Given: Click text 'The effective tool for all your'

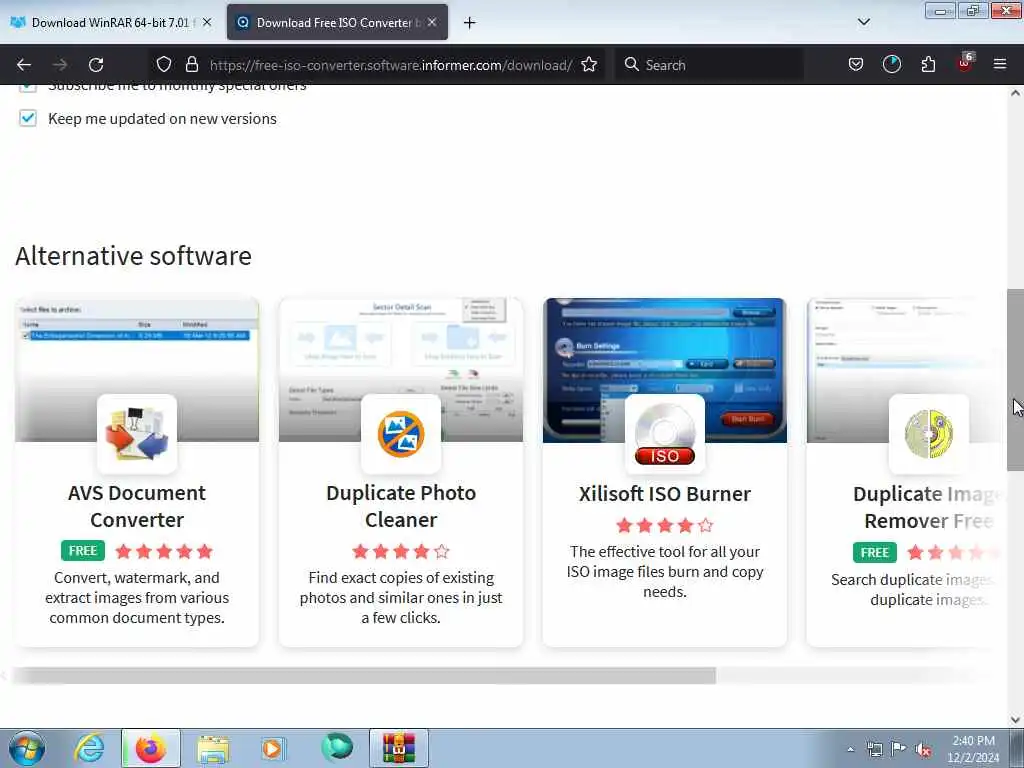Looking at the screenshot, I should click(665, 551).
